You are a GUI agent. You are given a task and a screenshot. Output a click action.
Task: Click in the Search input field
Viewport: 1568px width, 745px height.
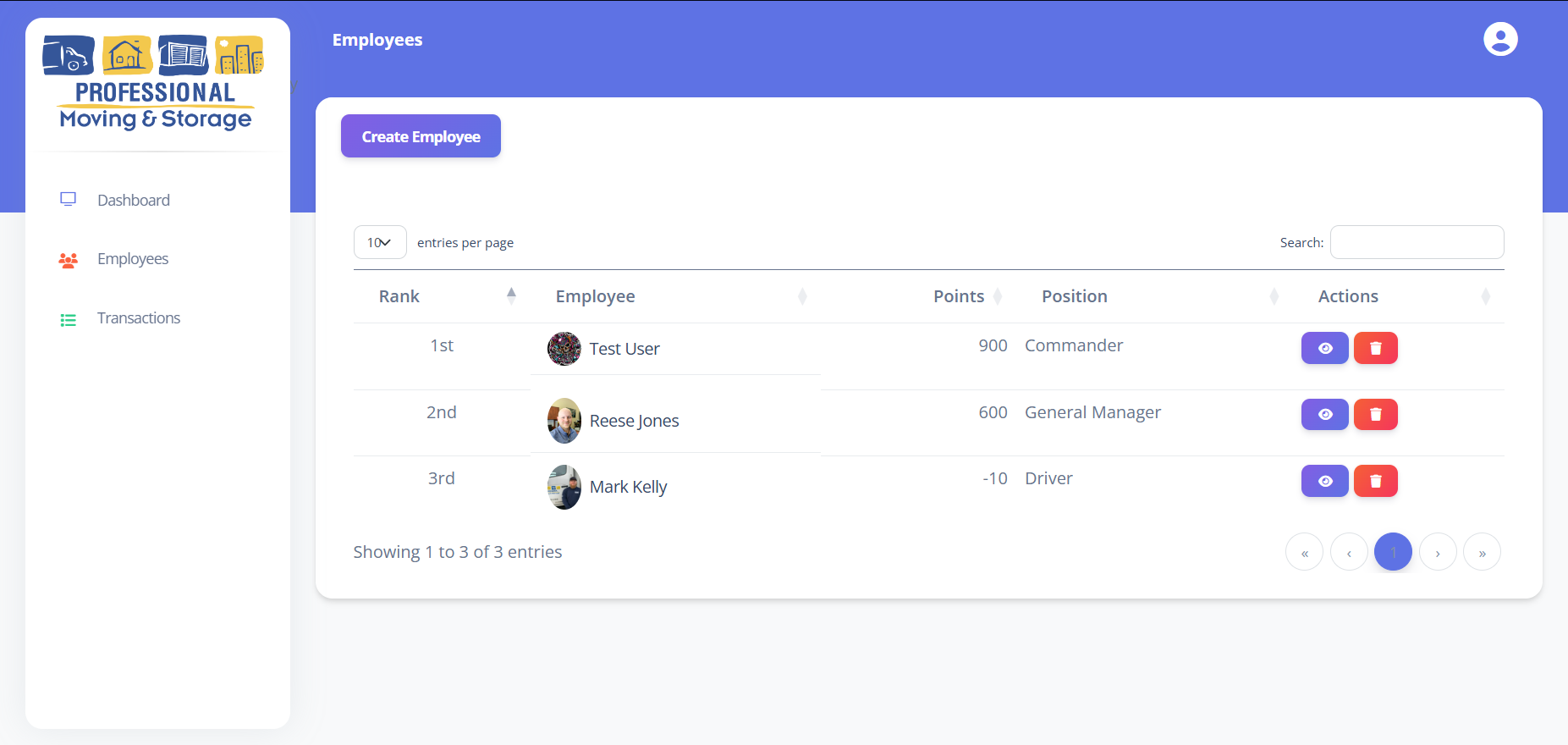tap(1417, 242)
